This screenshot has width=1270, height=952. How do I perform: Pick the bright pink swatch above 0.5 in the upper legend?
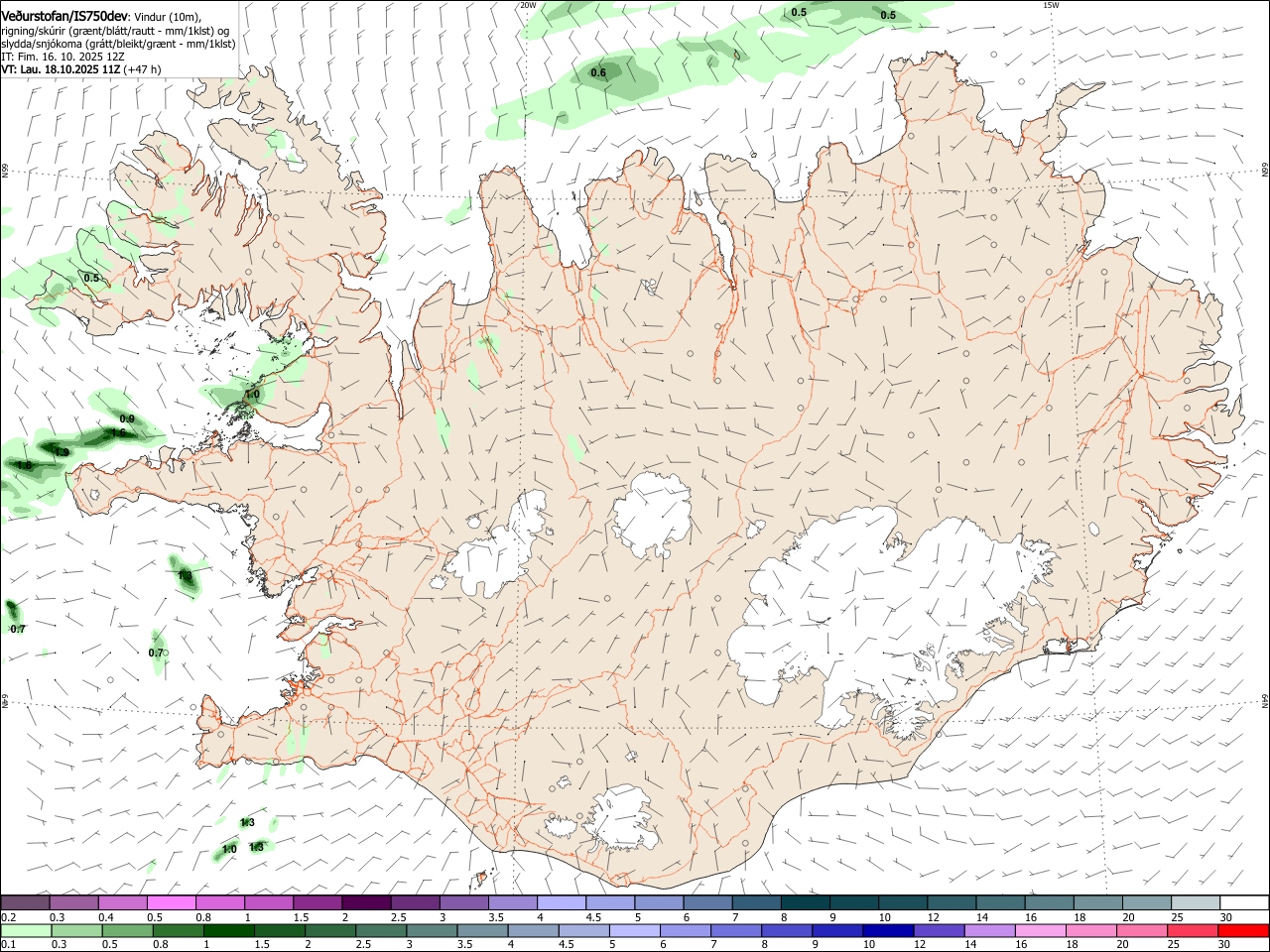[x=172, y=903]
